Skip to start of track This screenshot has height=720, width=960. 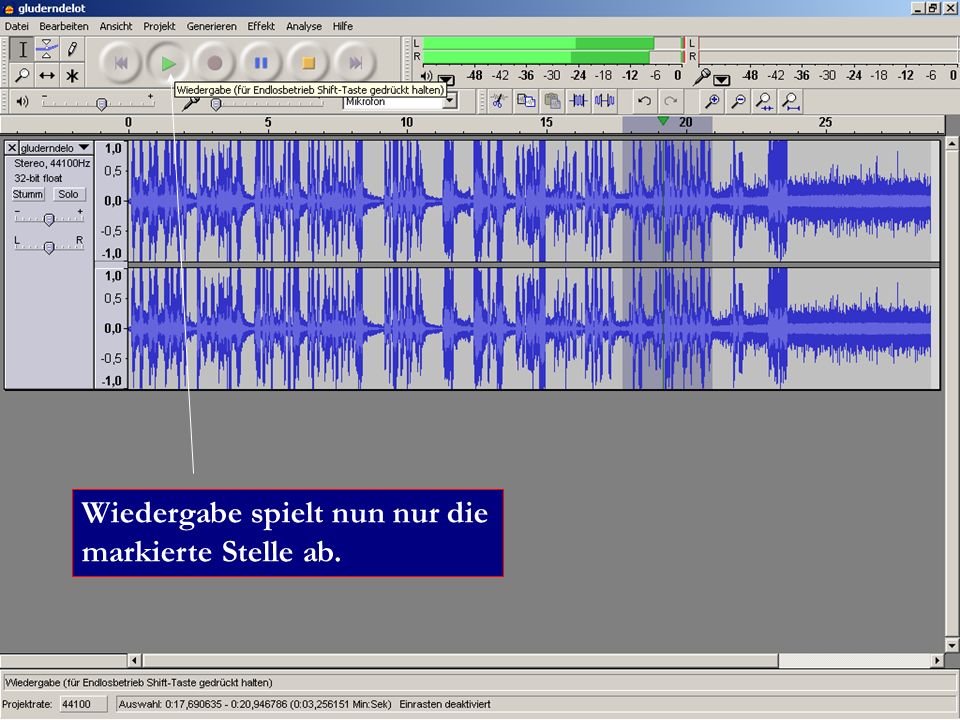pyautogui.click(x=121, y=62)
